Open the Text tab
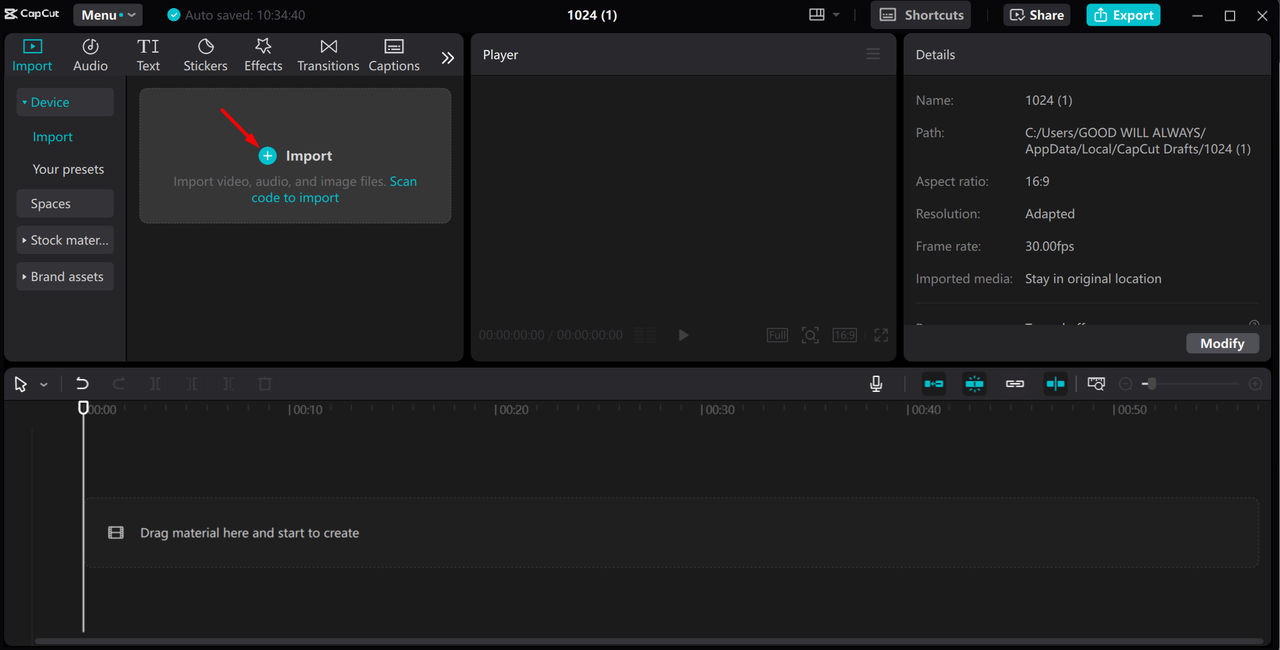Image resolution: width=1280 pixels, height=650 pixels. pos(148,55)
